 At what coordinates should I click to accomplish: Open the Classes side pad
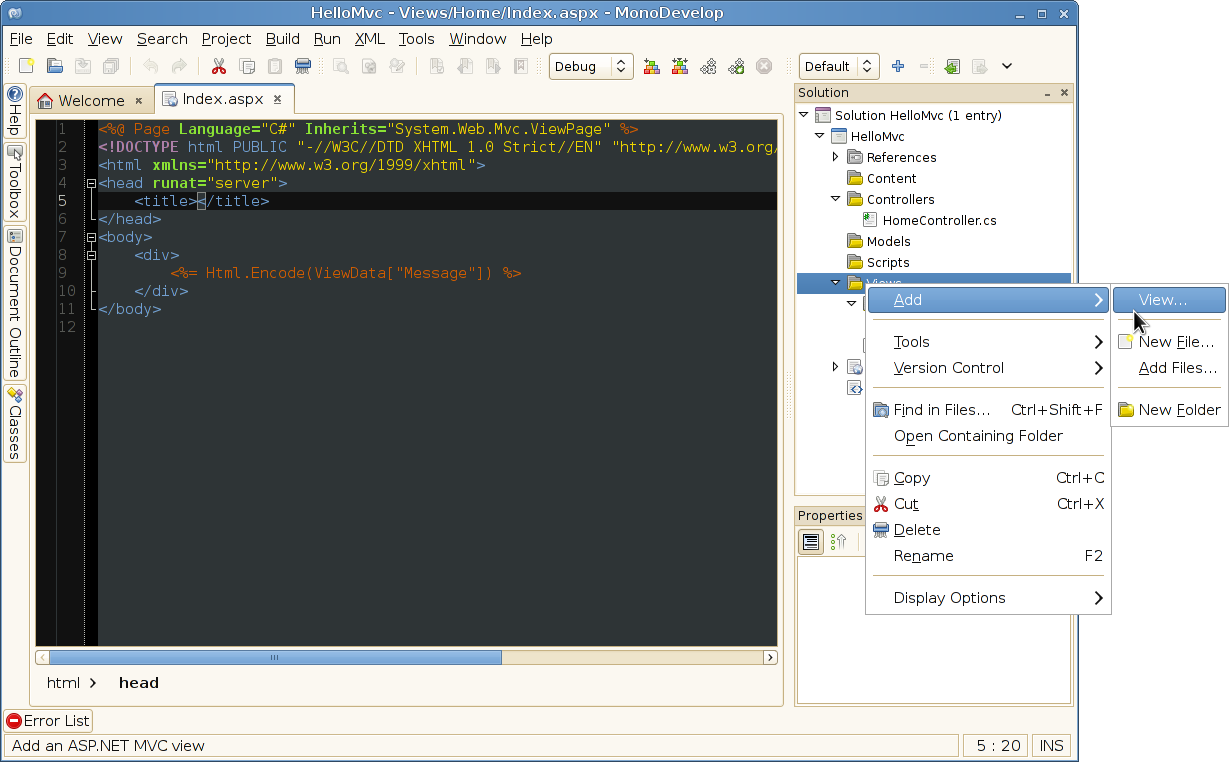tap(15, 424)
